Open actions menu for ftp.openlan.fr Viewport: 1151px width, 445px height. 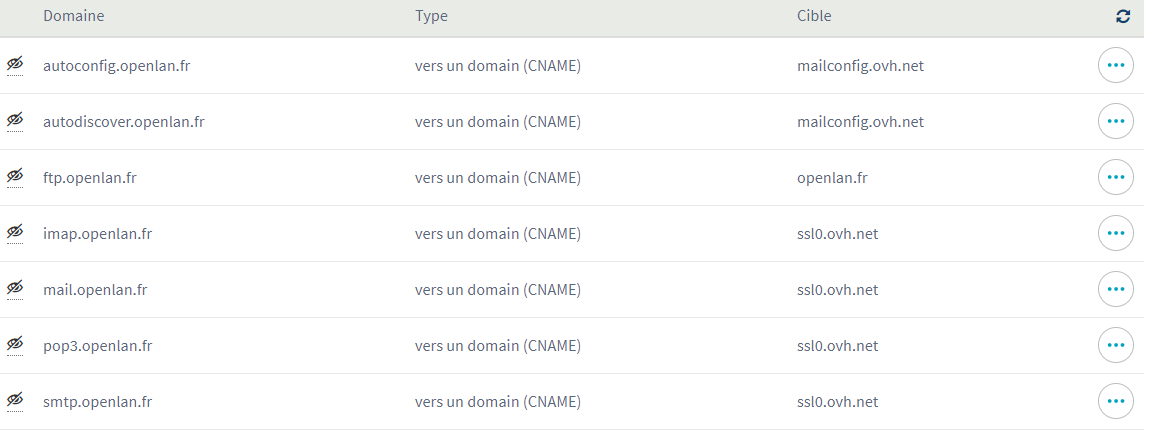pos(1116,178)
